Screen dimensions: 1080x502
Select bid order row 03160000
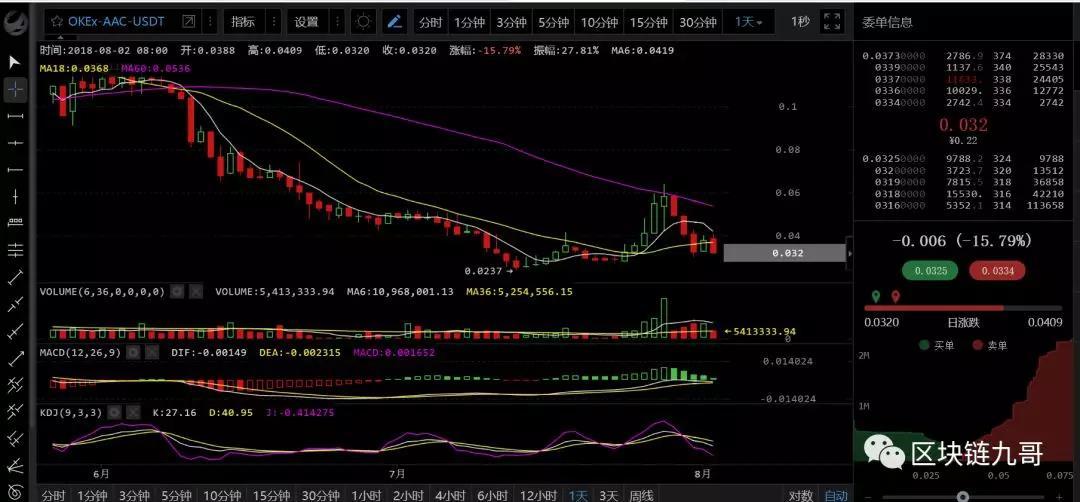pos(963,205)
